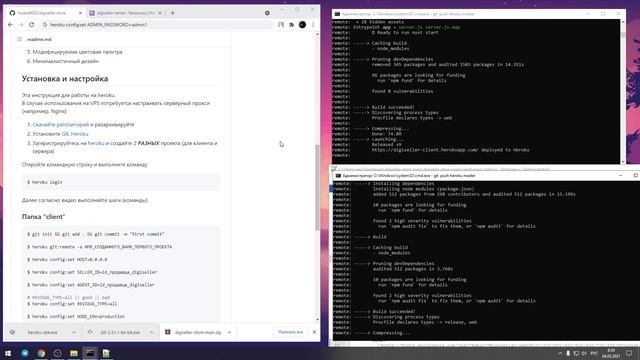Open the Windows Start menu
The height and width of the screenshot is (360, 640).
(8, 353)
